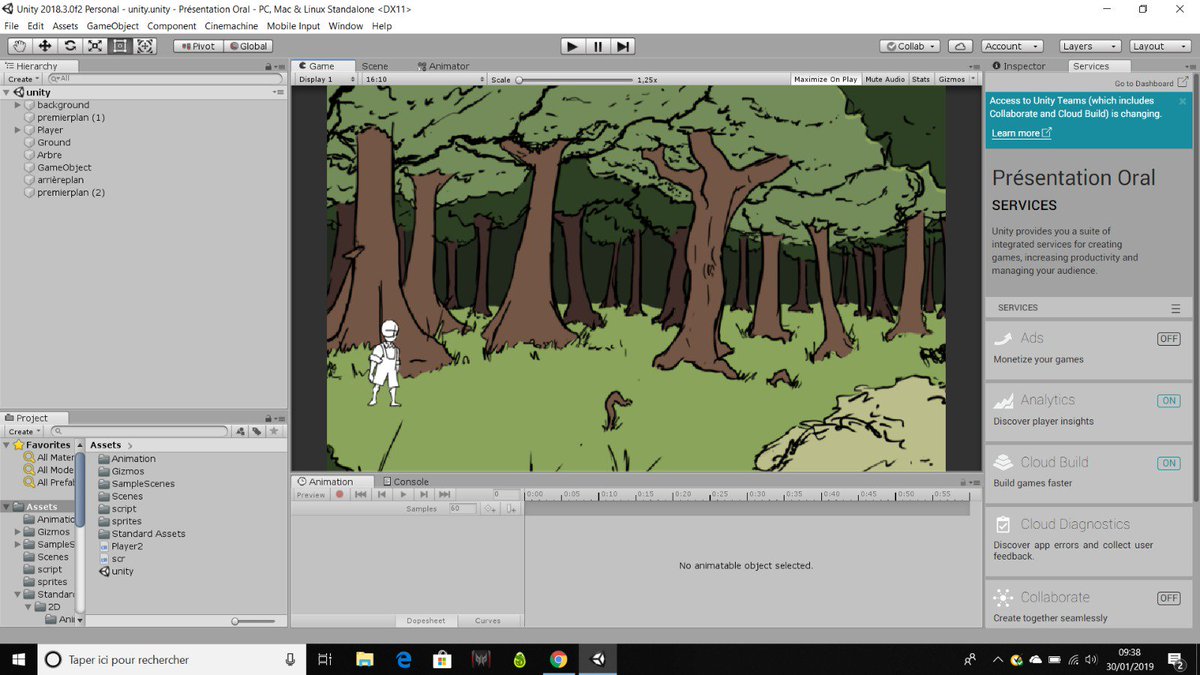Open the 16:10 aspect ratio dropdown
This screenshot has height=675, width=1200.
tap(424, 79)
